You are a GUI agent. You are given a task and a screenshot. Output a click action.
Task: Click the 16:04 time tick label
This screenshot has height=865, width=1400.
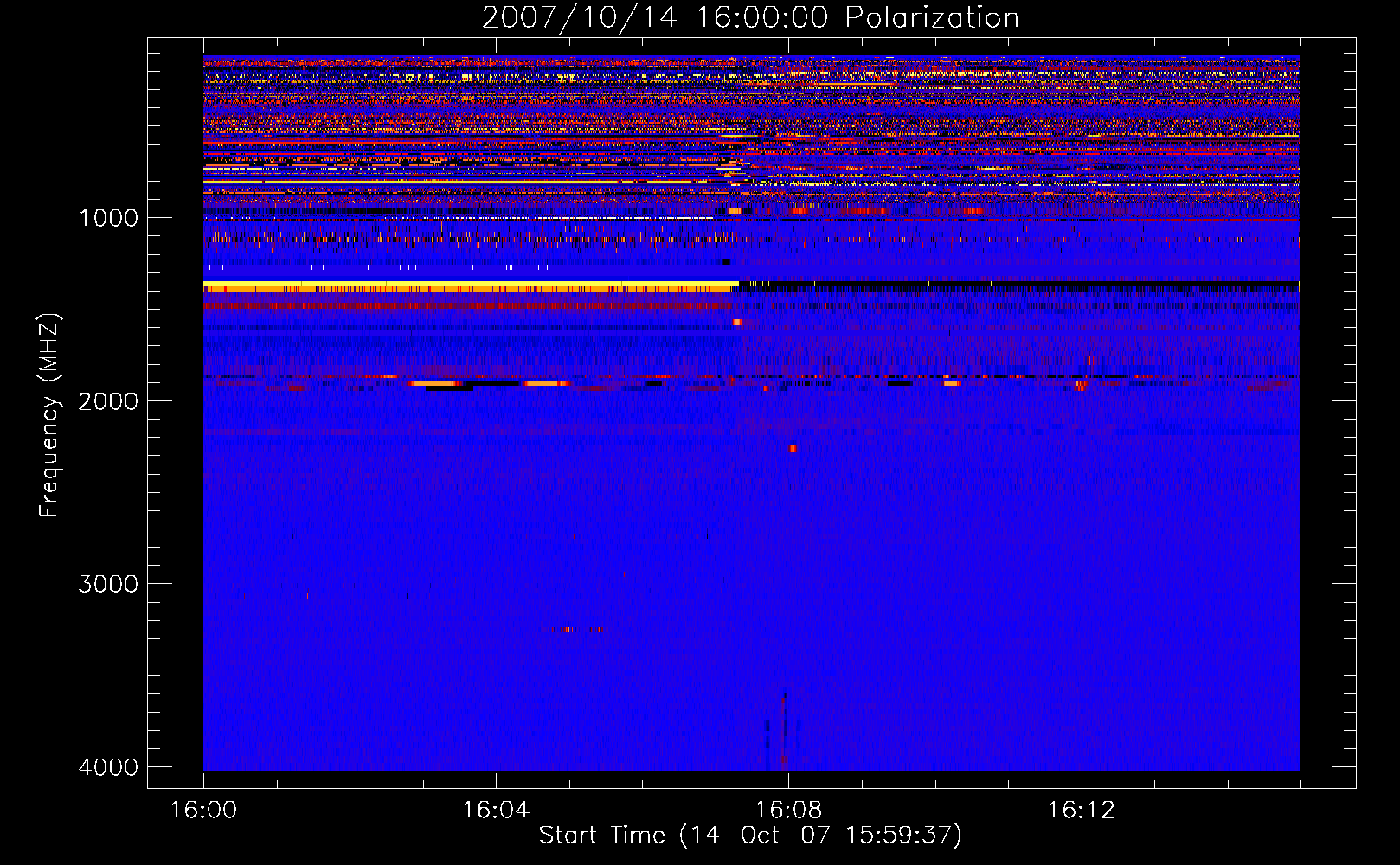(496, 811)
